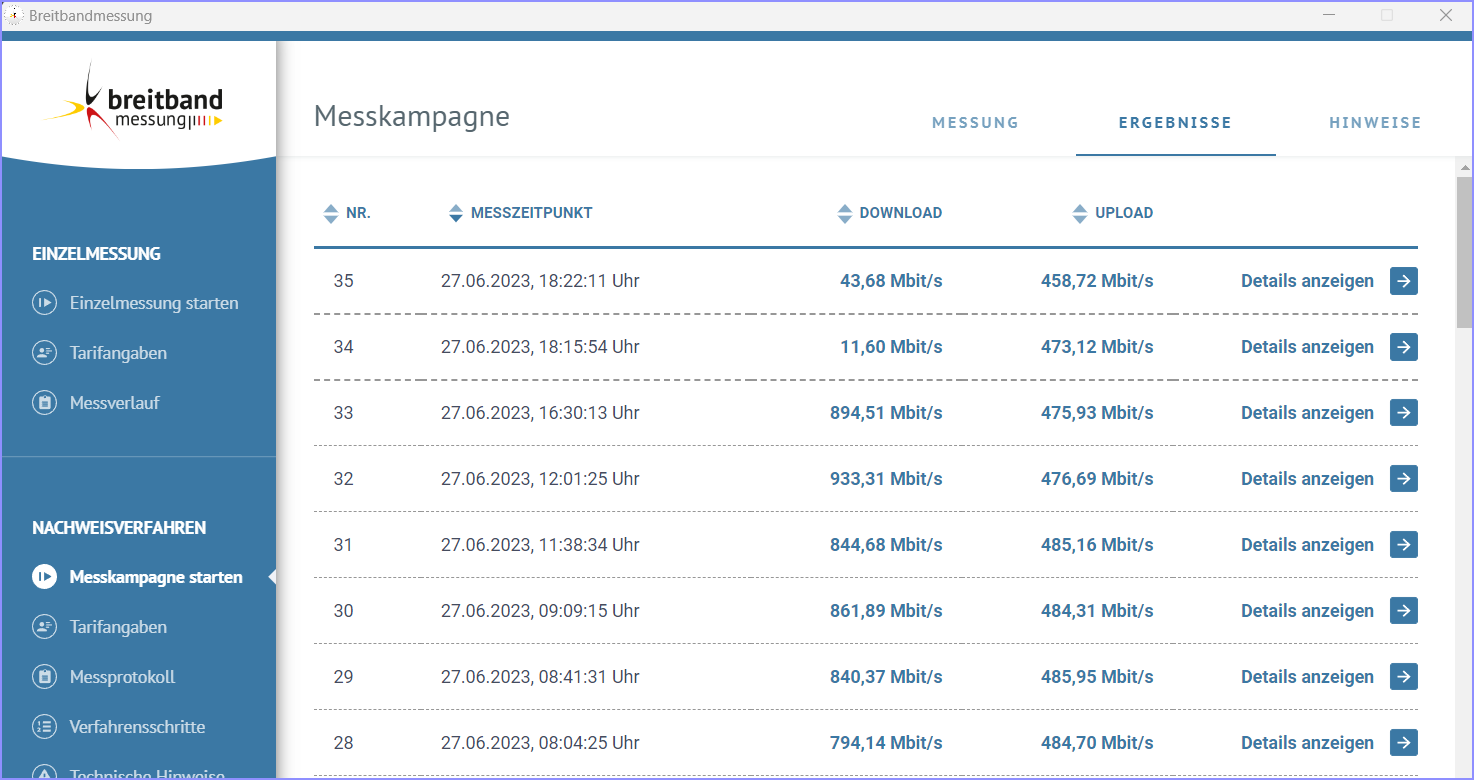The width and height of the screenshot is (1474, 780).
Task: Click the arrow icon for measurement 33
Action: click(1404, 413)
